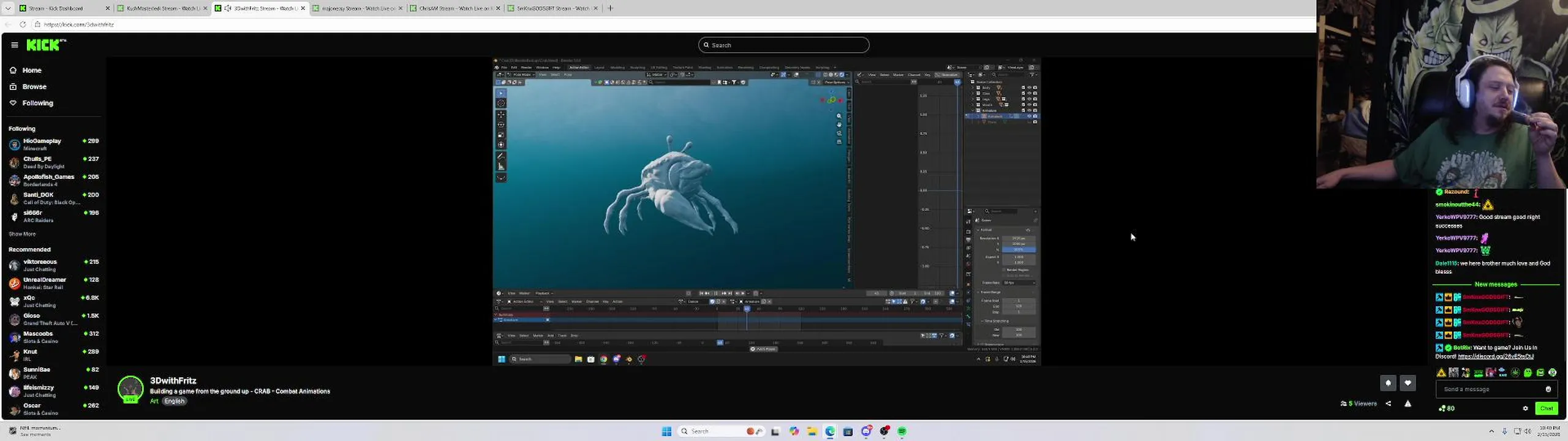Click the viewport pan hand gizmo
The image size is (1568, 441).
tap(839, 124)
